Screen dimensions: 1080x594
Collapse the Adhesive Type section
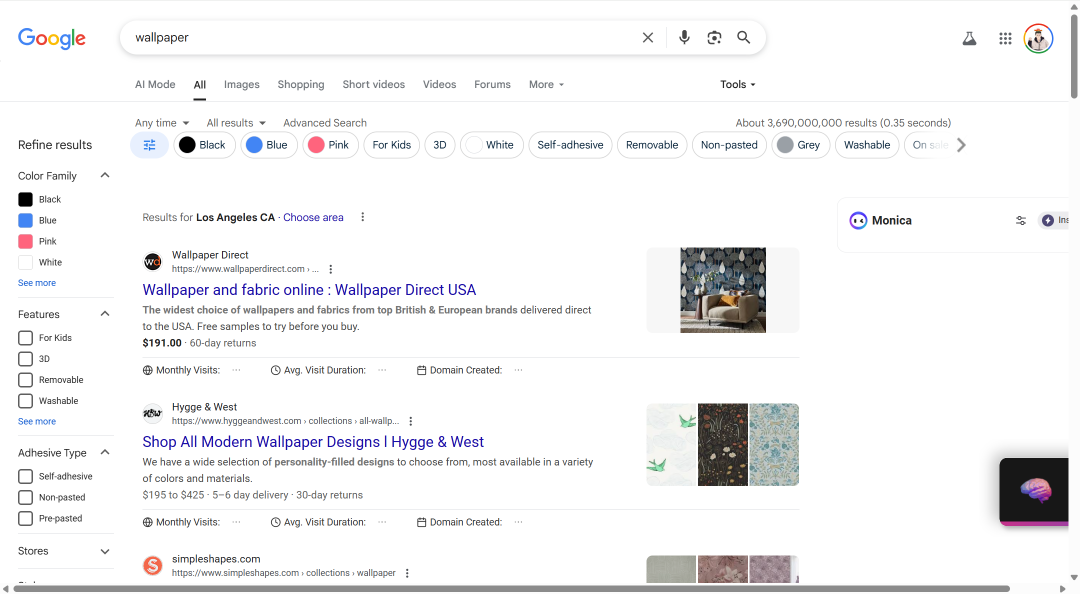105,452
